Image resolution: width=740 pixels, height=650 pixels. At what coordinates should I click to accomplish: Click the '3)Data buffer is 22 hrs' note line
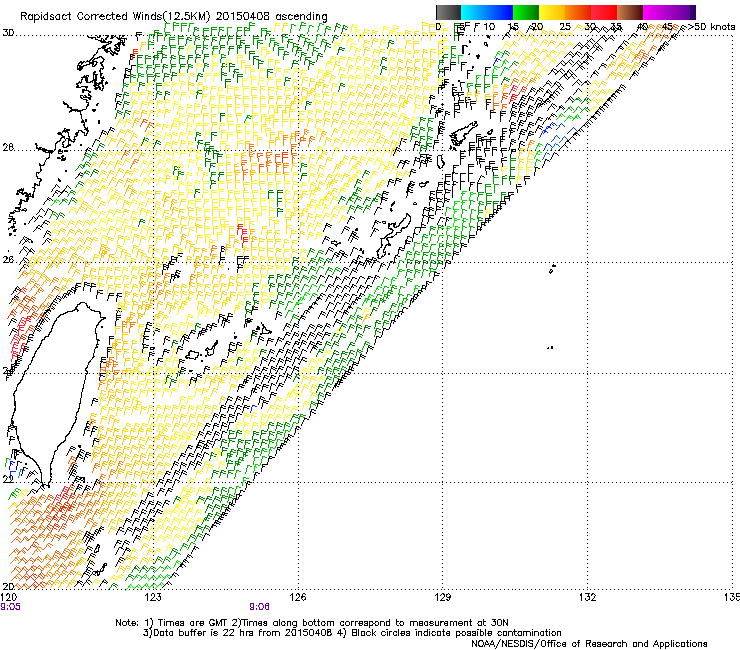coord(352,633)
